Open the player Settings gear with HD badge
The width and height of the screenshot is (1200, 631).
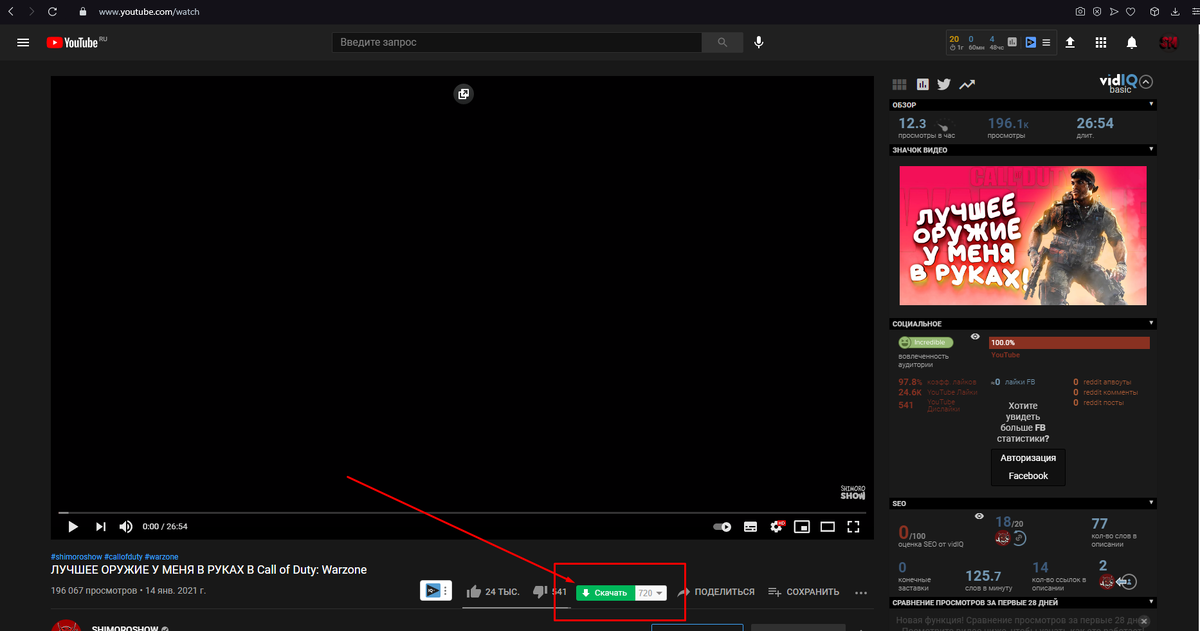[x=777, y=526]
